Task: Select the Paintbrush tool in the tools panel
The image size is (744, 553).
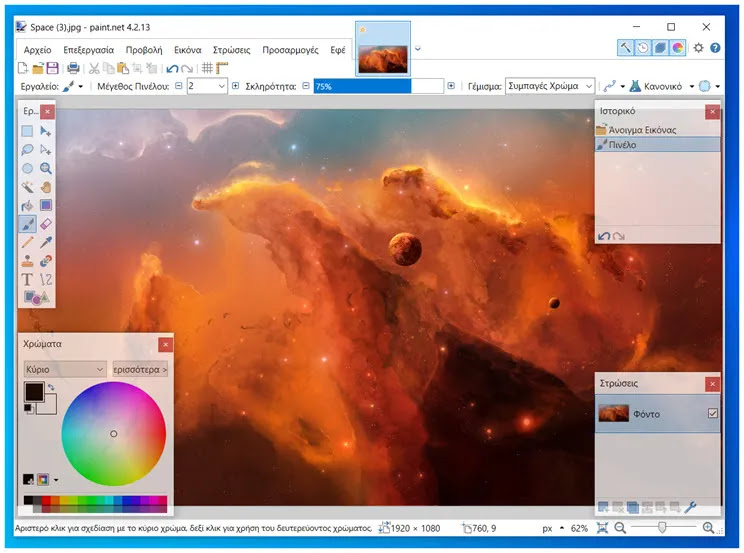Action: coord(27,224)
